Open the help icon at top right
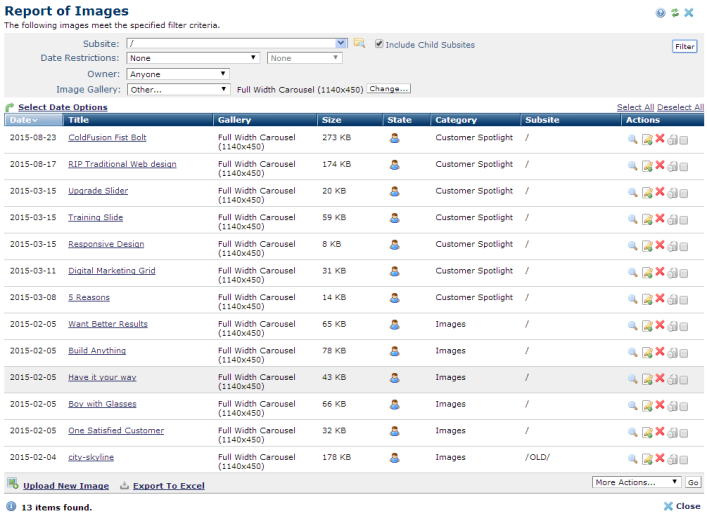This screenshot has height=516, width=707. pyautogui.click(x=661, y=13)
